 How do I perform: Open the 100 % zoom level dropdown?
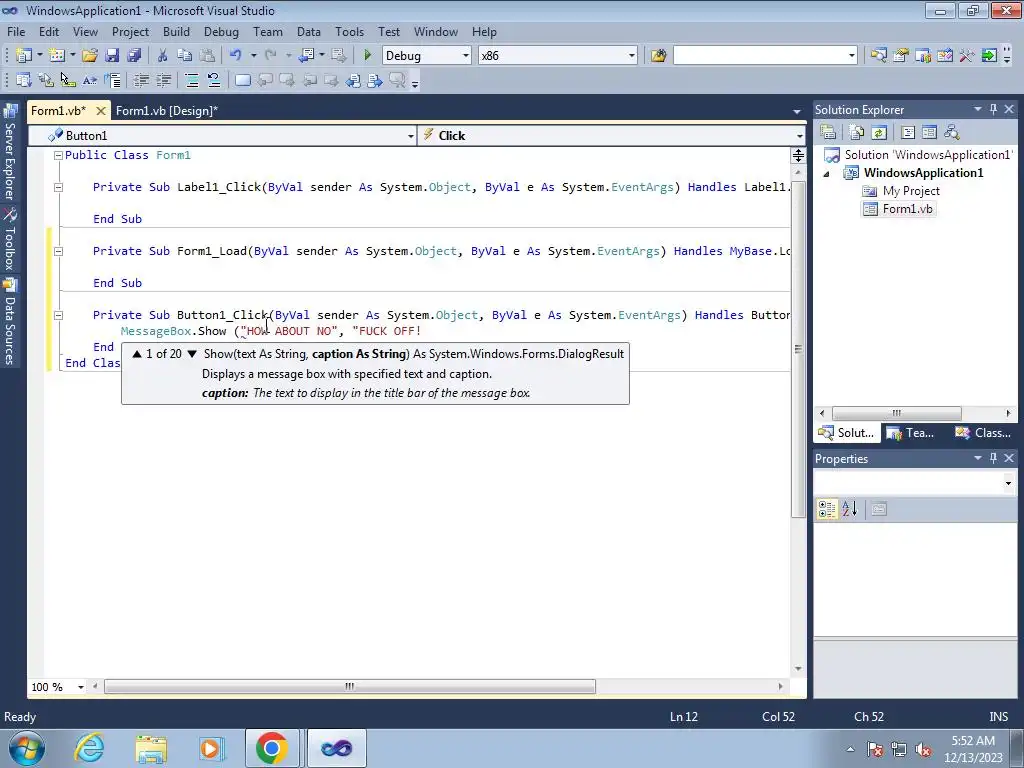pos(81,687)
